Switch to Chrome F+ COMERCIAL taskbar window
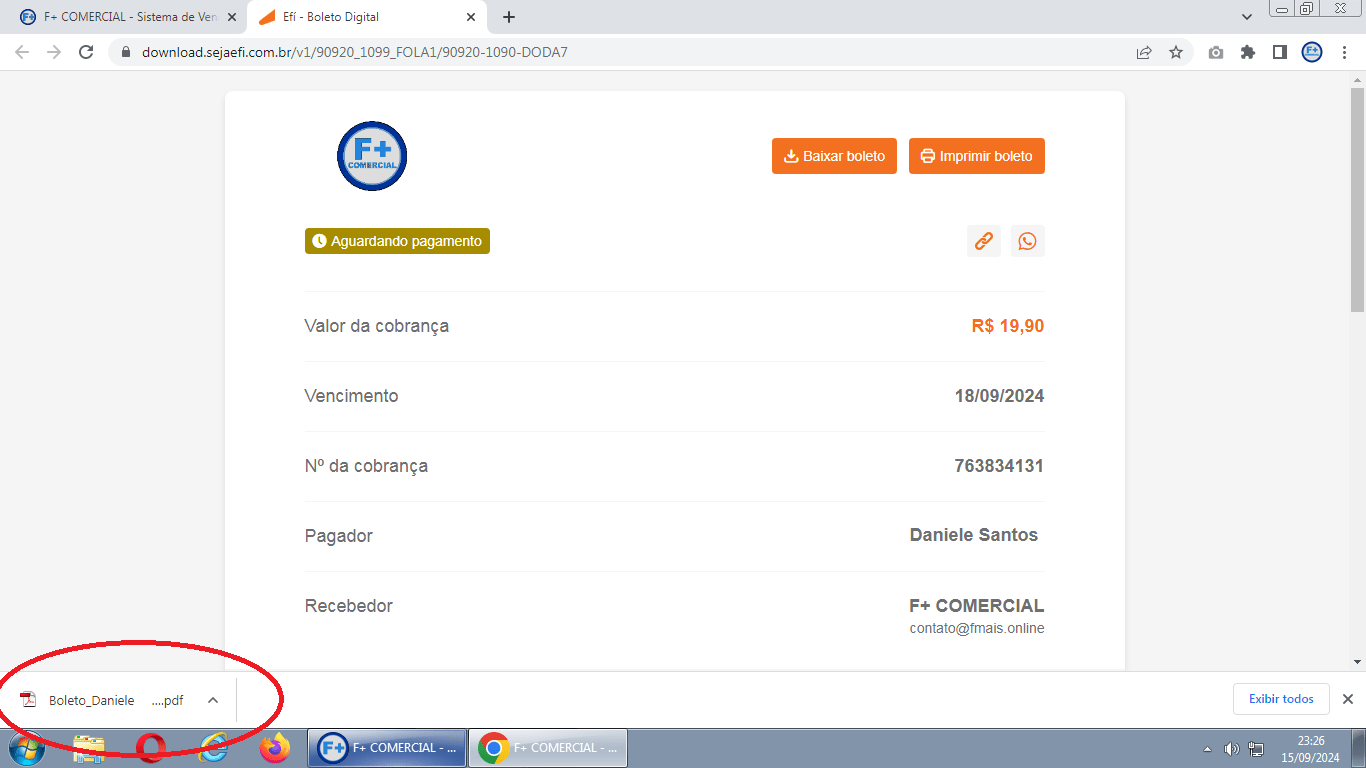The height and width of the screenshot is (768, 1366). (548, 748)
